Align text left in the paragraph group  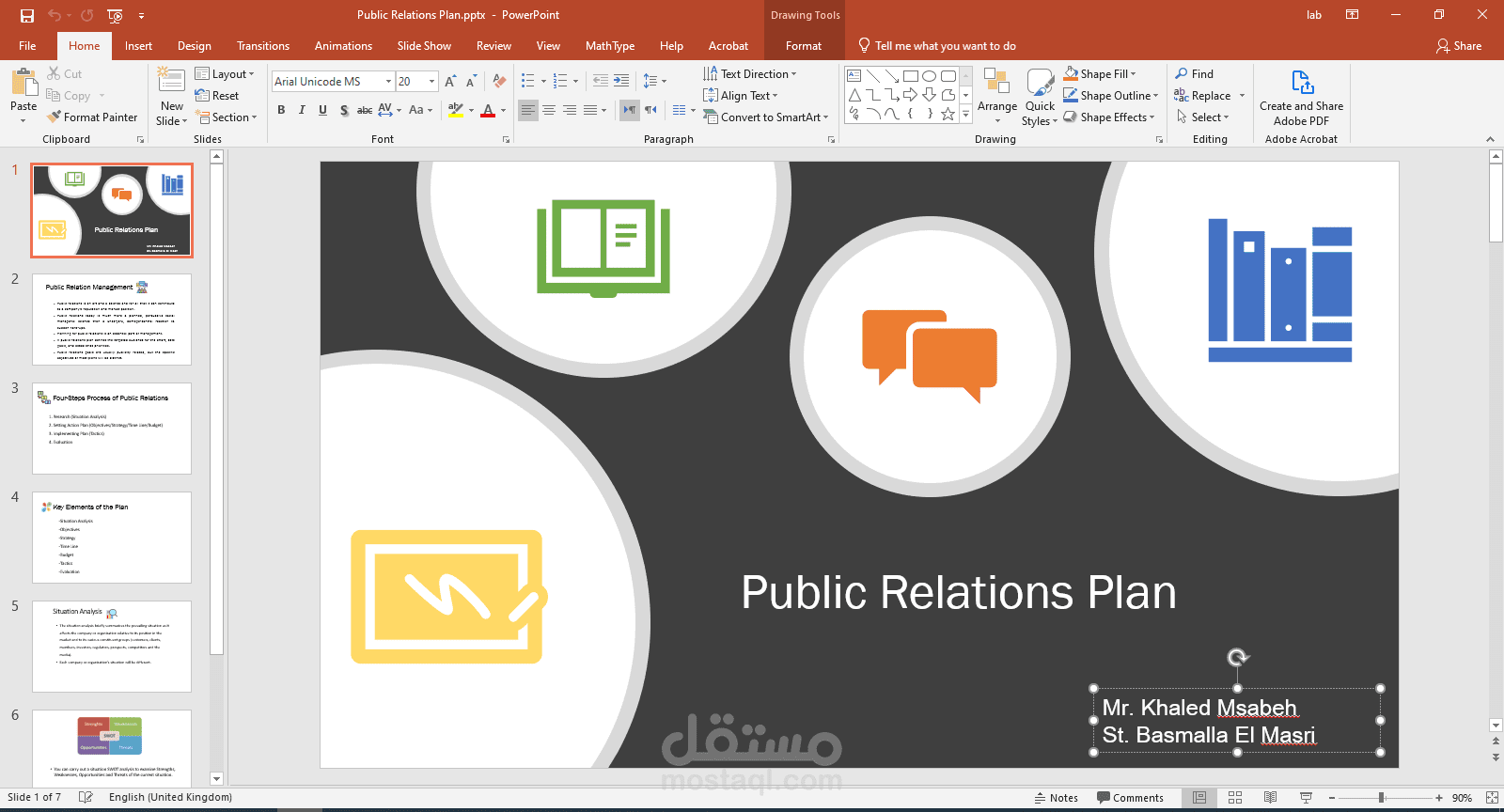pyautogui.click(x=528, y=110)
